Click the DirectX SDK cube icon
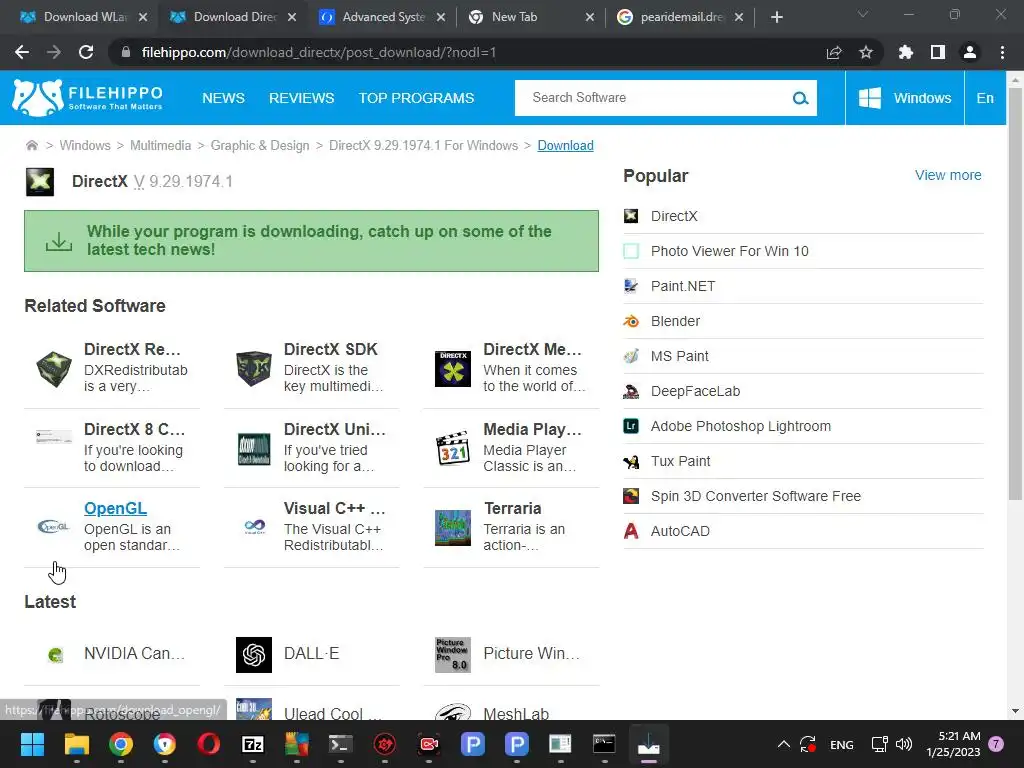Screen dimensions: 1024x768 pyautogui.click(x=253, y=368)
